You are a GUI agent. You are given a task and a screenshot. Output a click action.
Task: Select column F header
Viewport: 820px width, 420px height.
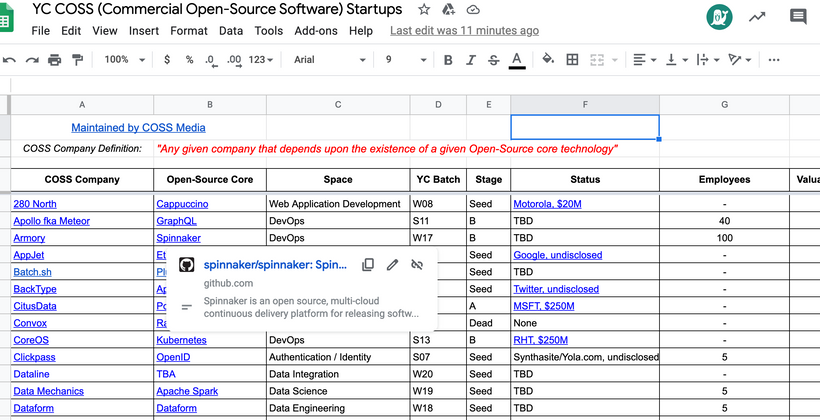pyautogui.click(x=585, y=105)
